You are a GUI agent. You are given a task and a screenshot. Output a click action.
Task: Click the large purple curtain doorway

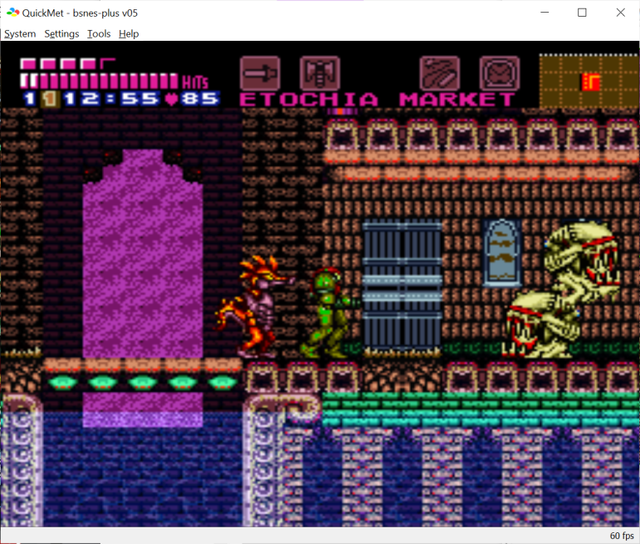143,254
